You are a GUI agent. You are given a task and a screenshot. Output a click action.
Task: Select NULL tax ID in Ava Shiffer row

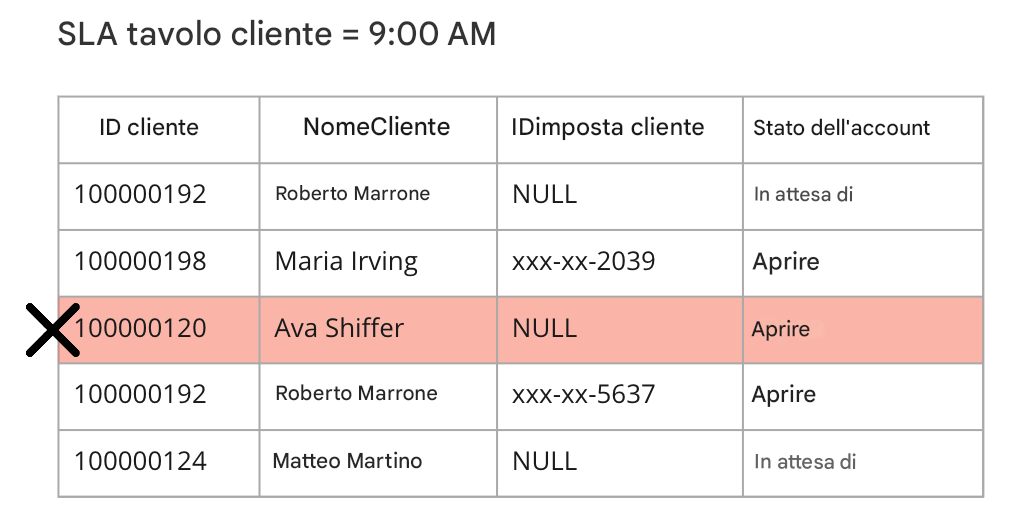tap(620, 330)
